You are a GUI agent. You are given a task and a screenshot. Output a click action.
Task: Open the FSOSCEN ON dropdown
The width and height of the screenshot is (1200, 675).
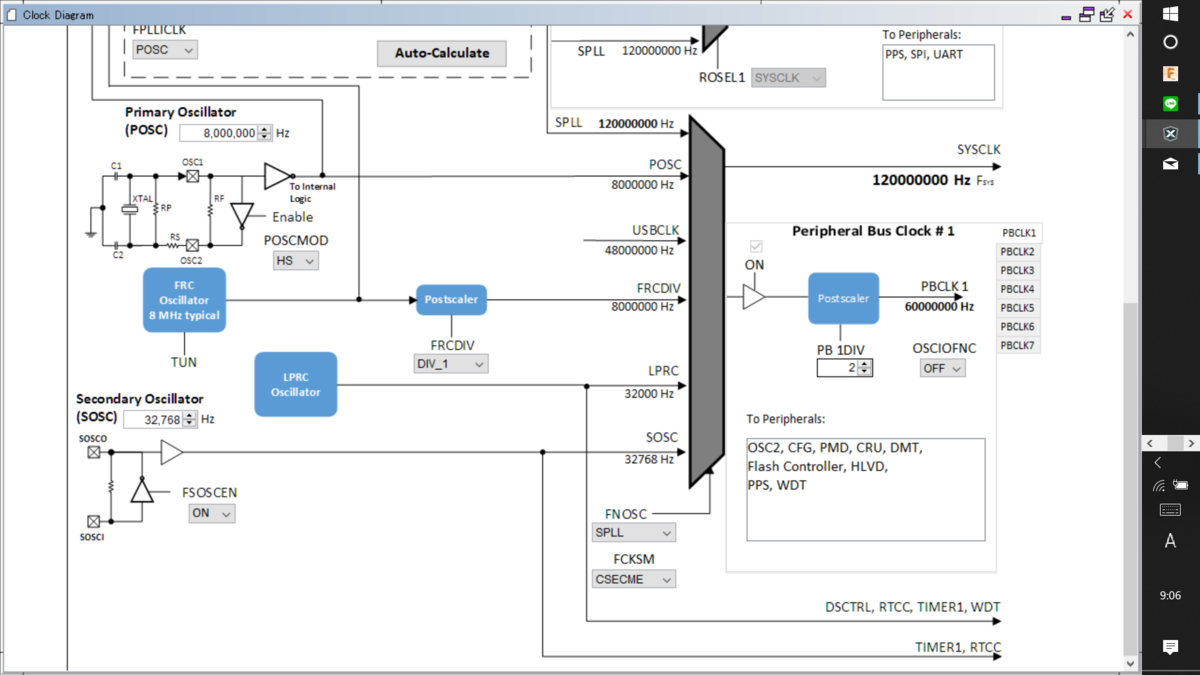[x=212, y=513]
